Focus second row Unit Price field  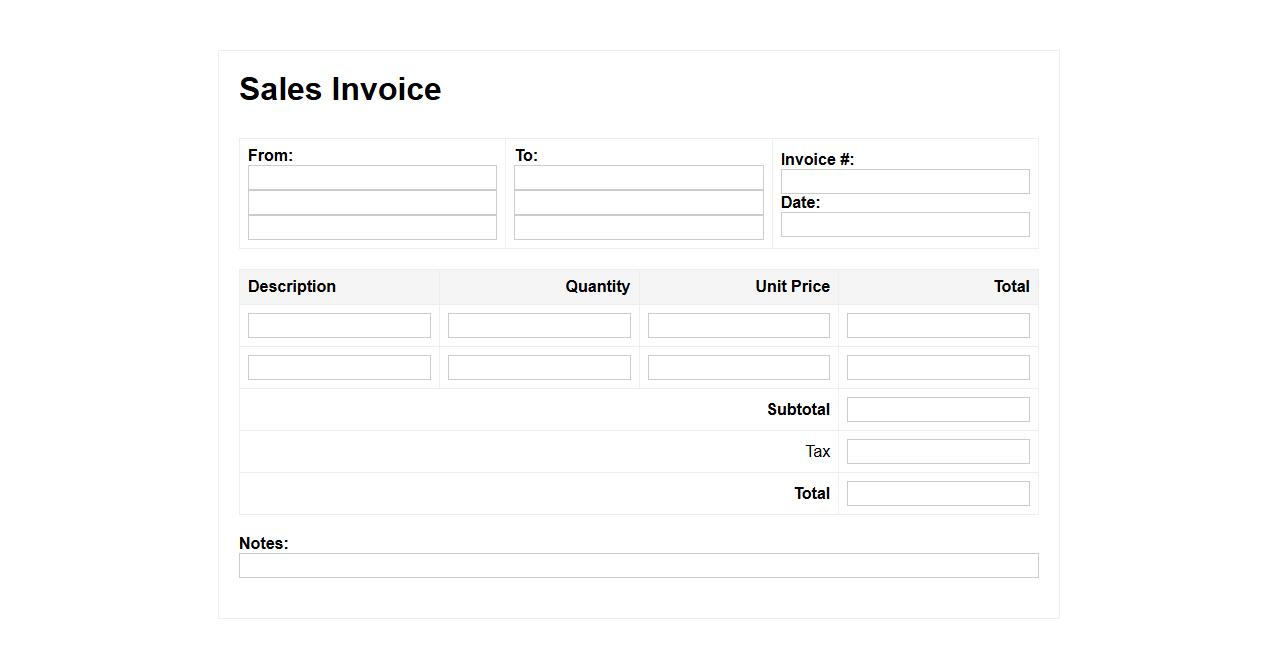pyautogui.click(x=738, y=368)
